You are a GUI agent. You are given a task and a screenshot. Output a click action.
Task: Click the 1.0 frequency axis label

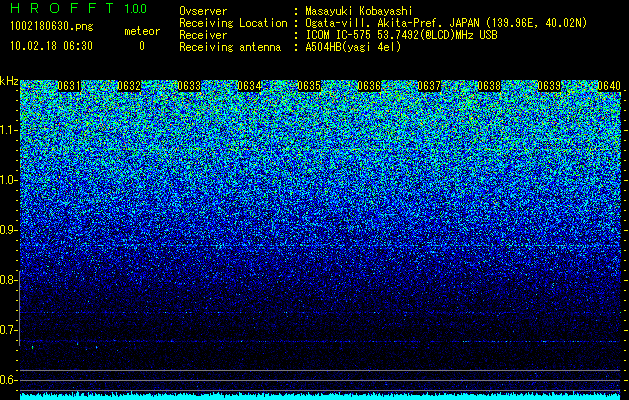click(9, 180)
